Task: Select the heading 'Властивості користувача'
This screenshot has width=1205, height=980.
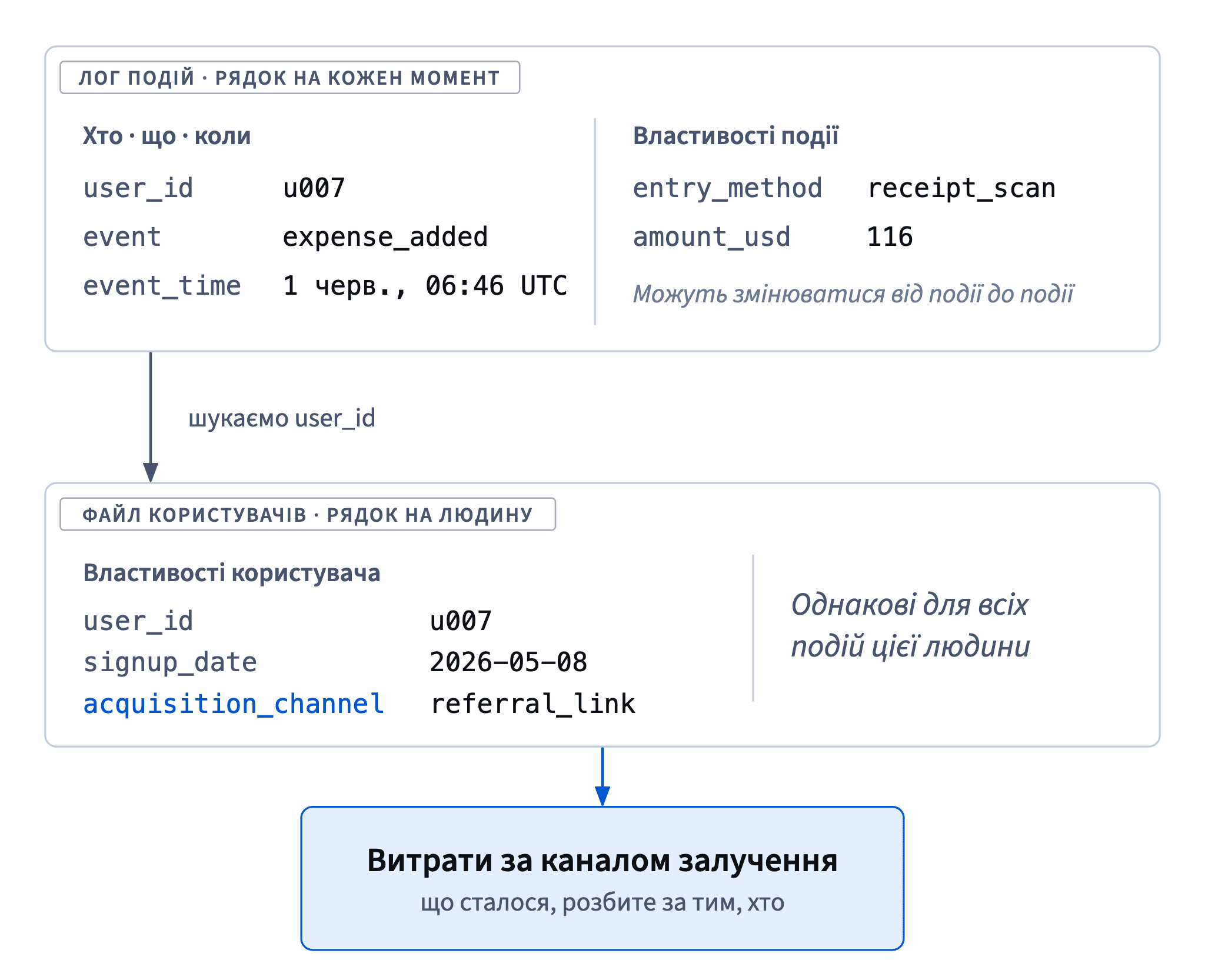Action: 232,574
